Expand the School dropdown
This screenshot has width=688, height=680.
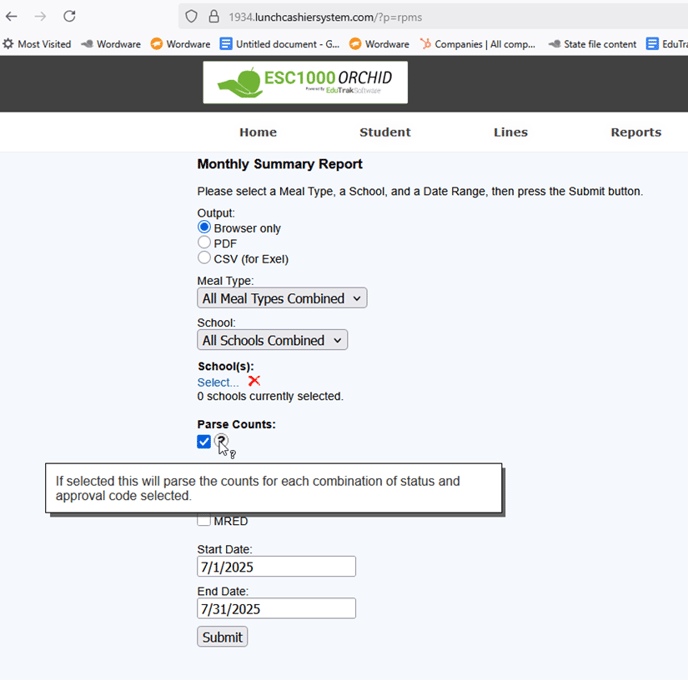(x=272, y=340)
